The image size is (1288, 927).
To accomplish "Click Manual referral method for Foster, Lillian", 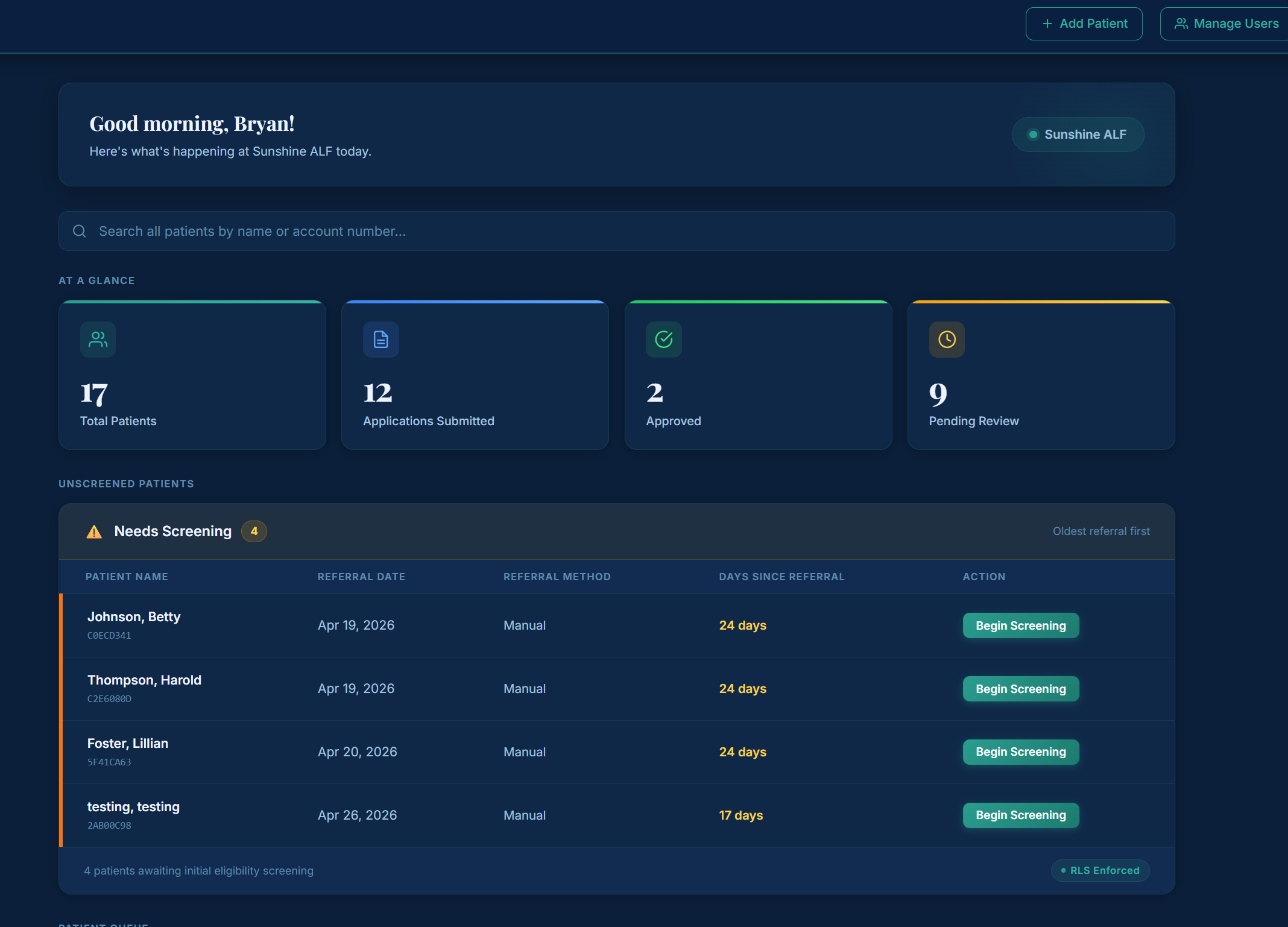I will point(525,752).
